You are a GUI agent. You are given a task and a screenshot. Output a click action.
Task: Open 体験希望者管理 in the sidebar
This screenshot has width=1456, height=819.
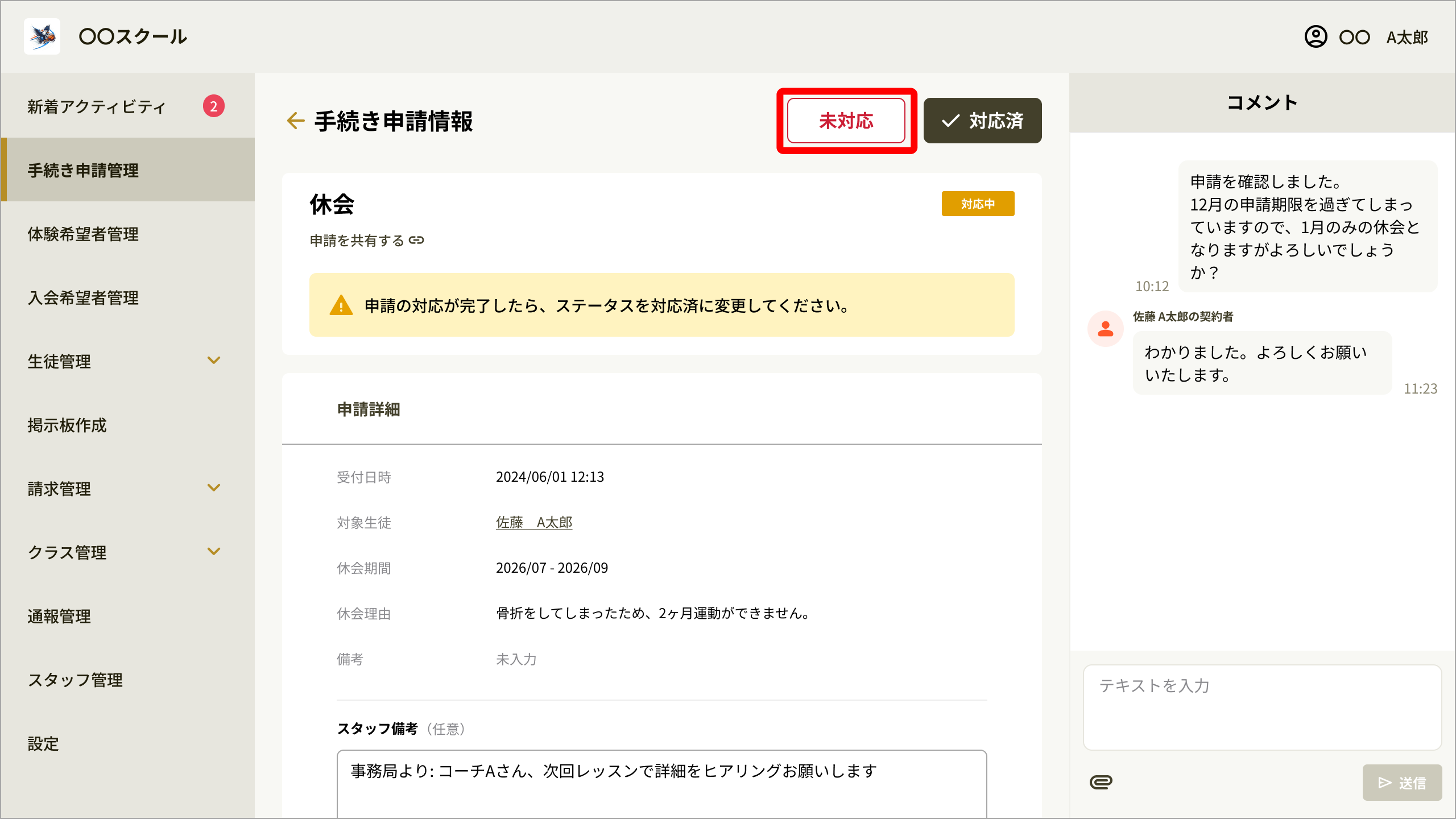(127, 234)
